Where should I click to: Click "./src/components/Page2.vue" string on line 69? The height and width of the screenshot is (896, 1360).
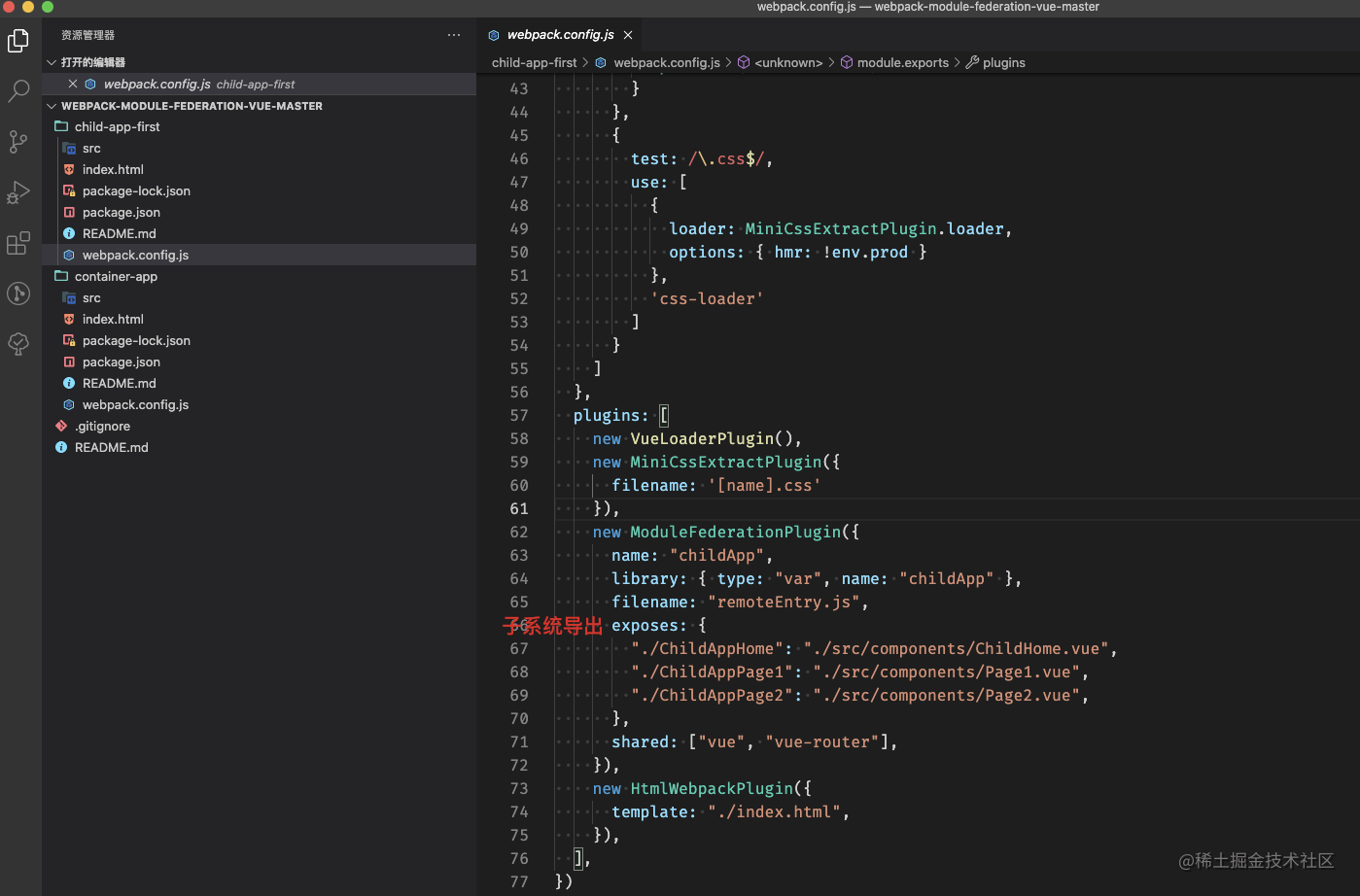pos(946,695)
